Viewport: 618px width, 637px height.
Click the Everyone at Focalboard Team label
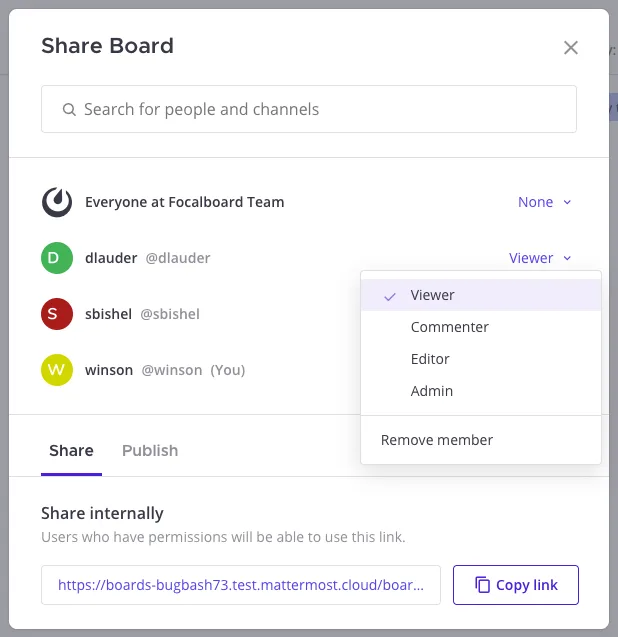184,202
